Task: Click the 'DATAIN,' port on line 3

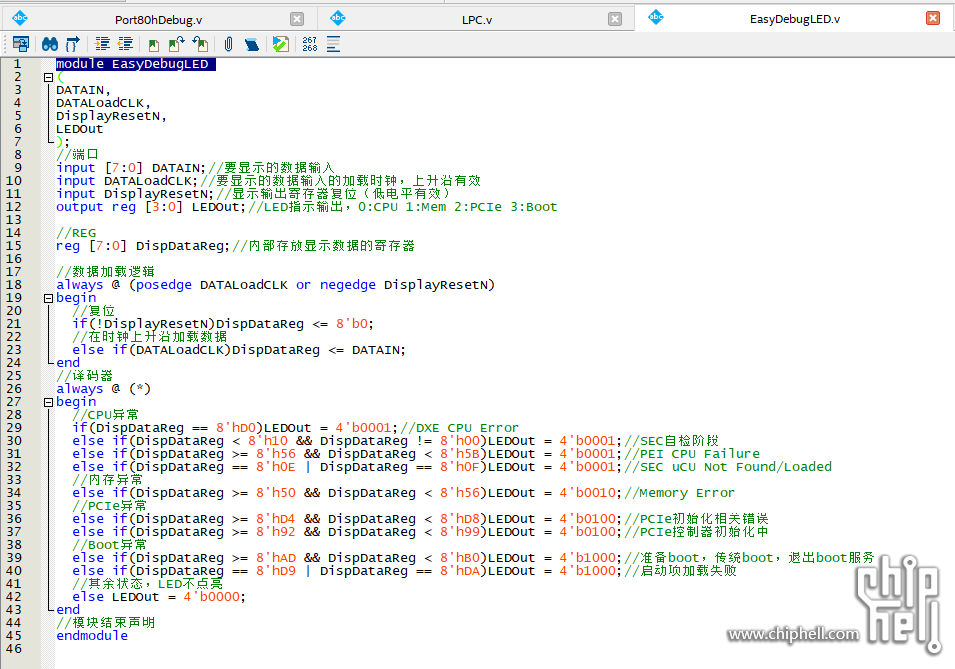Action: (x=83, y=90)
